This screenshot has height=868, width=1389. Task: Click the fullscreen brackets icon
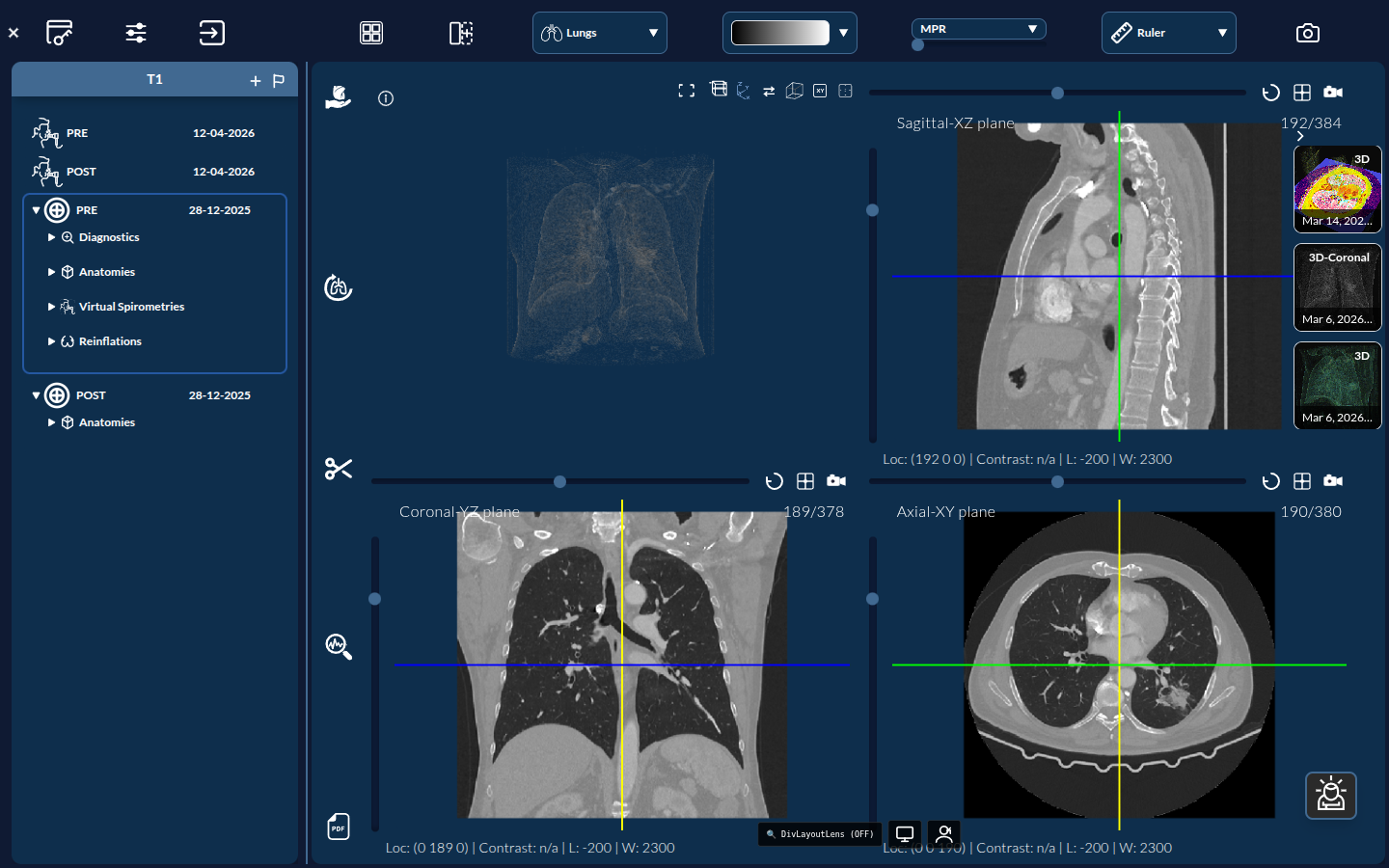(686, 91)
